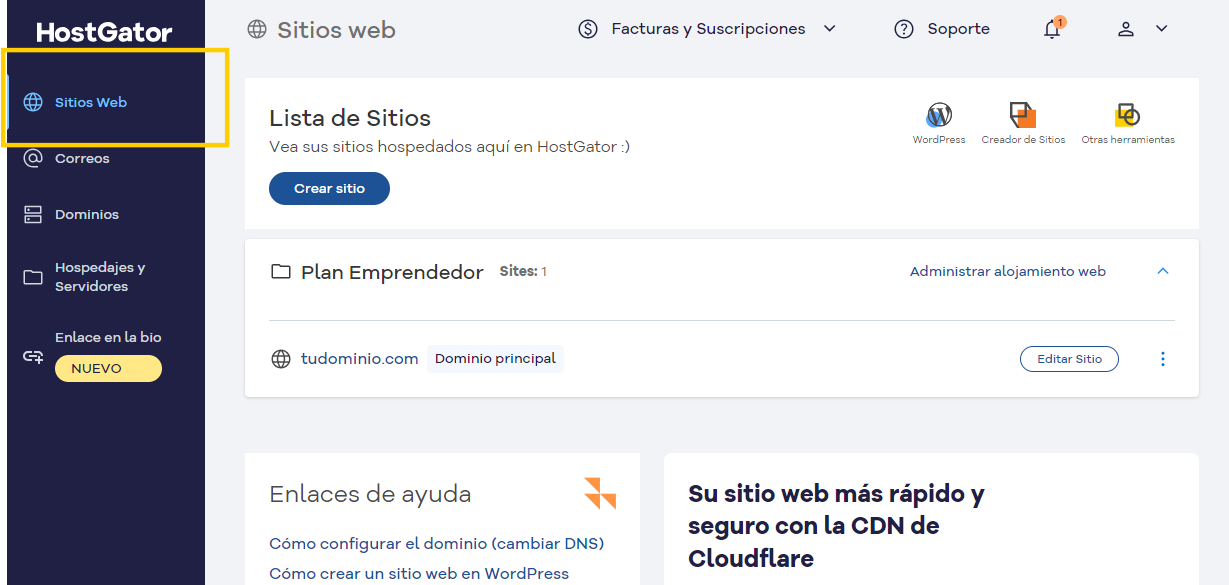Expand the Facturas y Suscripciones chevron
This screenshot has height=585, width=1229.
pyautogui.click(x=829, y=29)
